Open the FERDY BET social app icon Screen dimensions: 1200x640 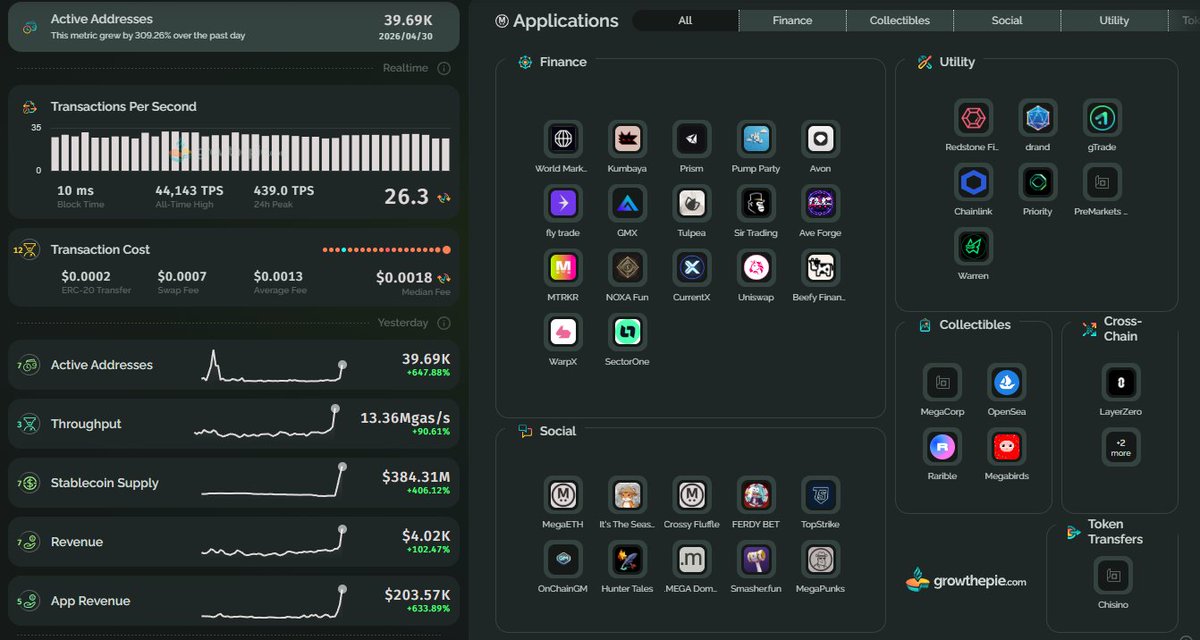click(x=756, y=495)
